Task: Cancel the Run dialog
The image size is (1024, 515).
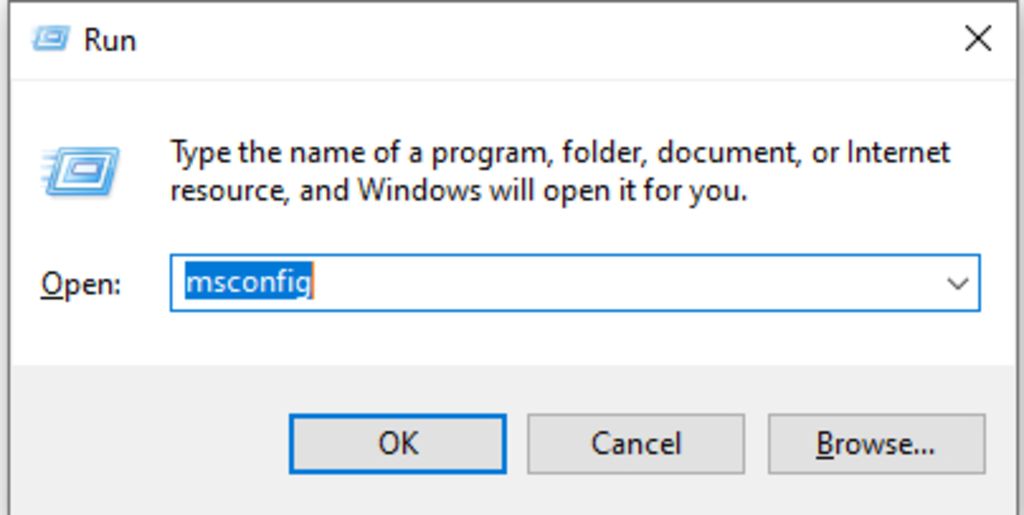Action: coord(635,444)
